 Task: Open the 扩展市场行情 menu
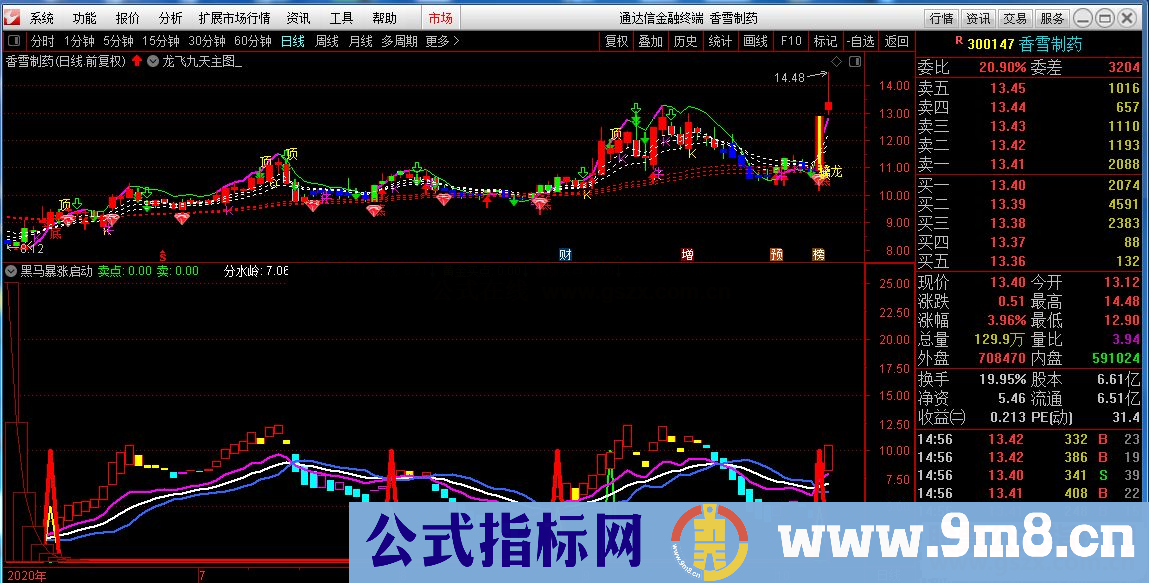tap(237, 16)
